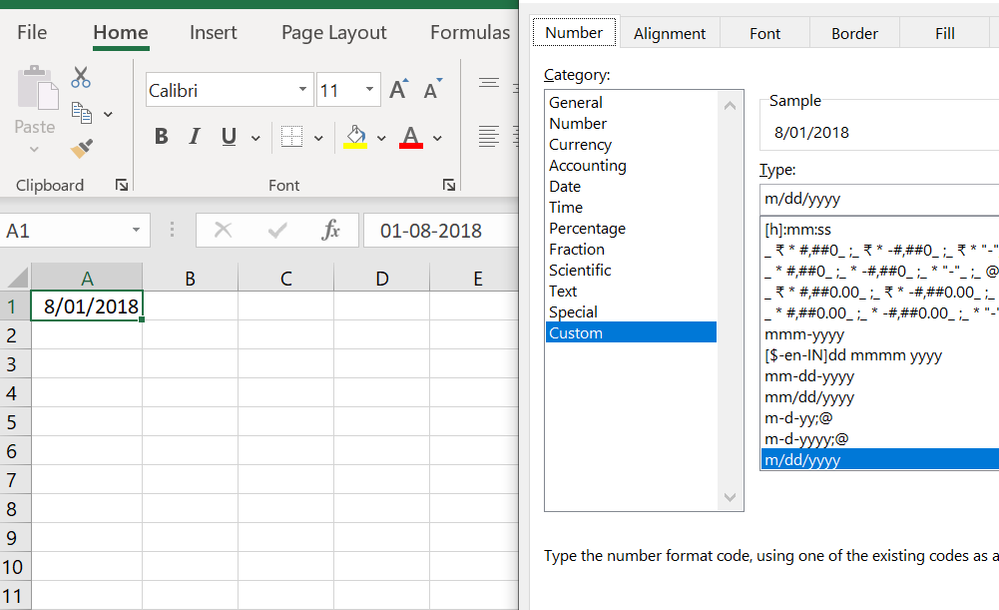Increase font size with large A

(x=399, y=90)
